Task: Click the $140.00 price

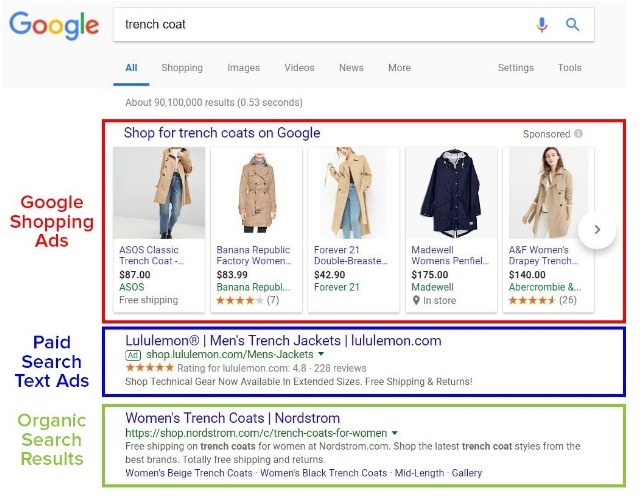Action: pyautogui.click(x=527, y=275)
